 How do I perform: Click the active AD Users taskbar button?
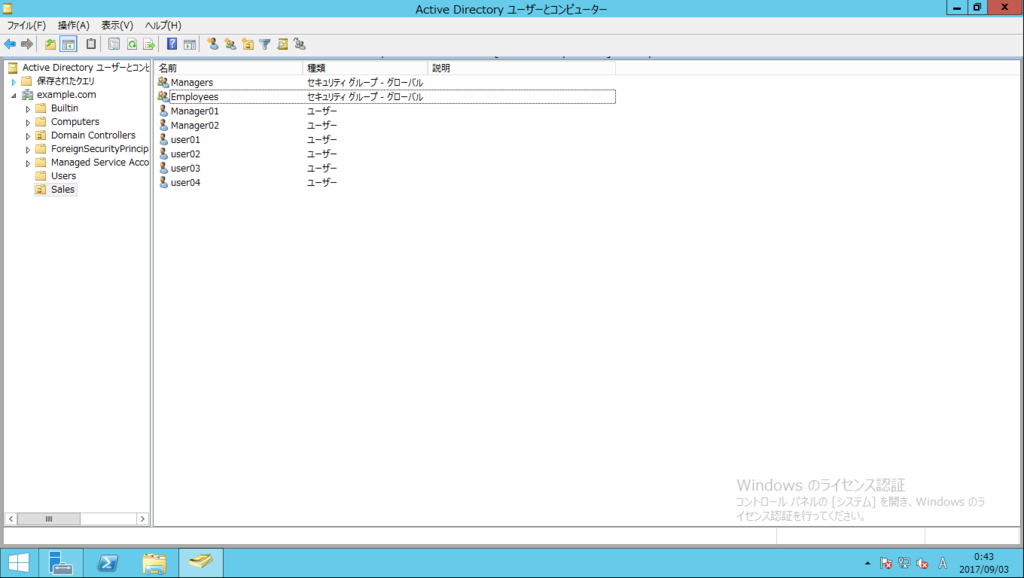point(200,563)
